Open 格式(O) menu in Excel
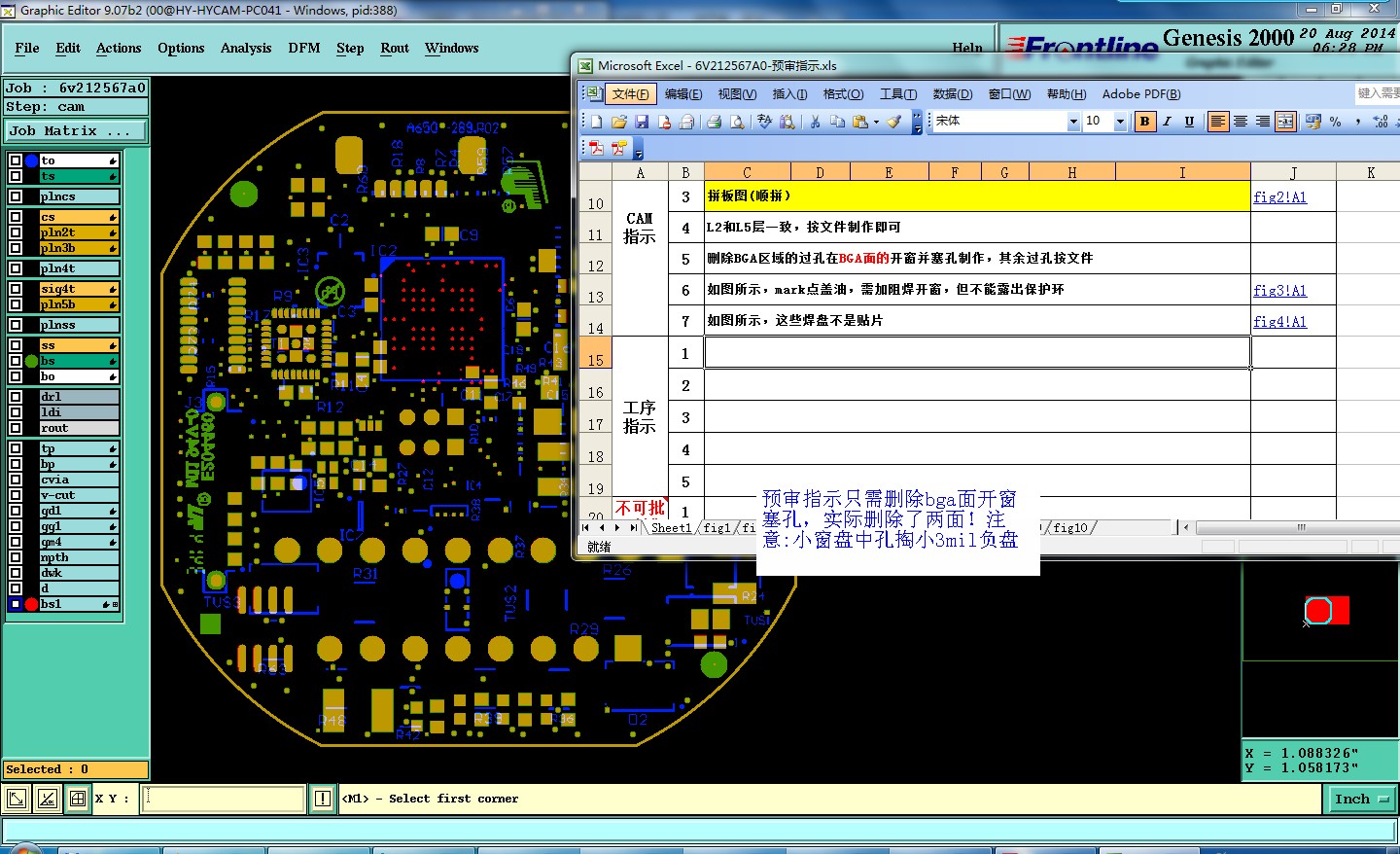This screenshot has width=1400, height=854. pyautogui.click(x=843, y=94)
